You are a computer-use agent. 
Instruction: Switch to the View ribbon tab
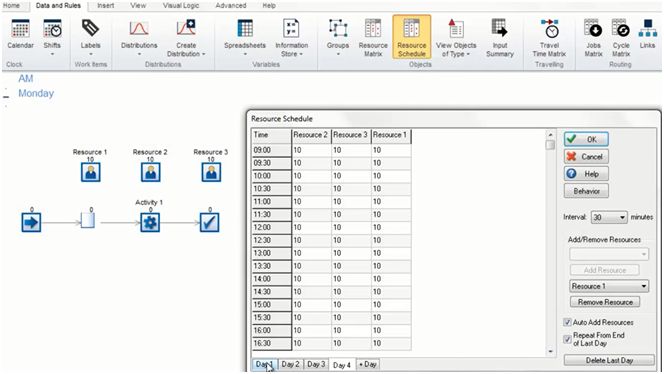tap(138, 6)
